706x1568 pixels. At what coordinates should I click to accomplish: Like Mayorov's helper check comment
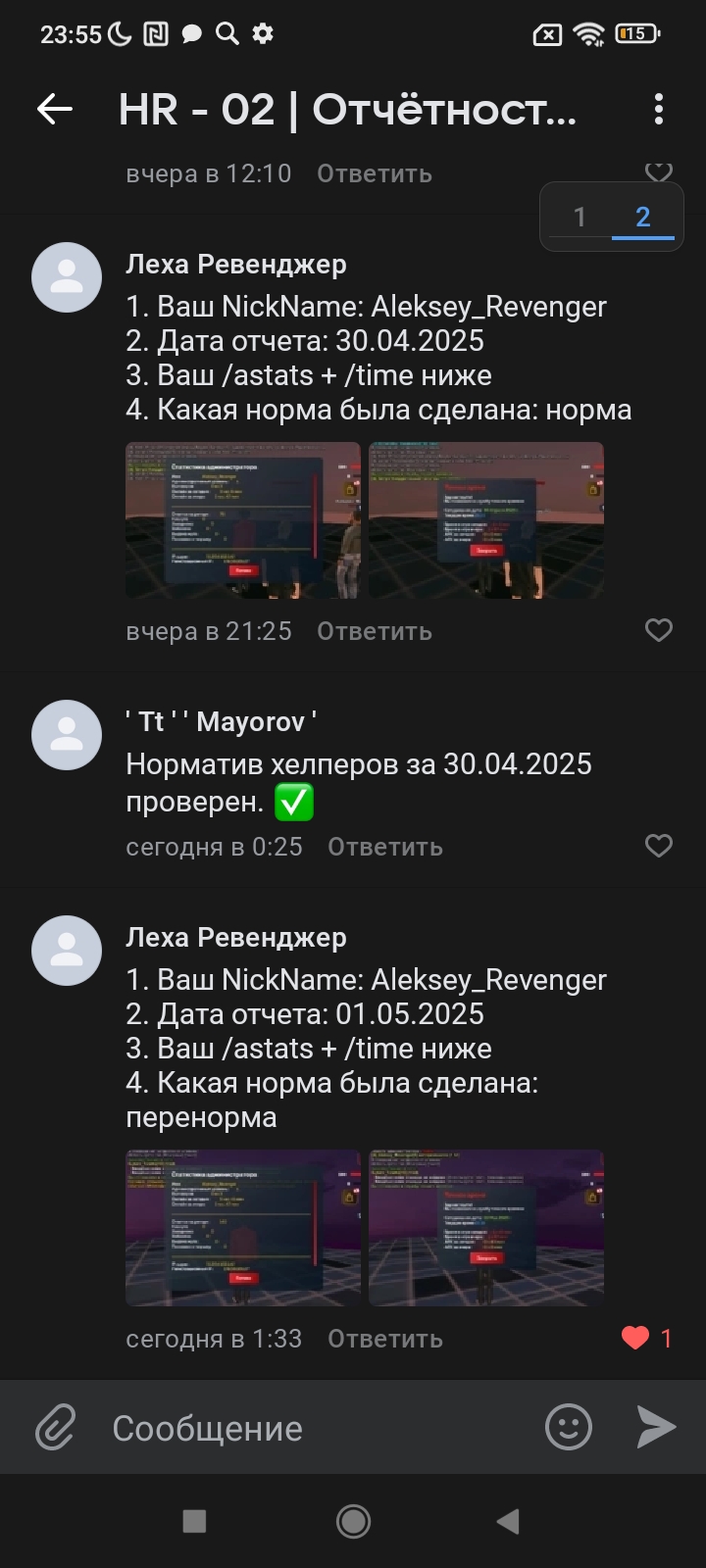click(x=659, y=846)
